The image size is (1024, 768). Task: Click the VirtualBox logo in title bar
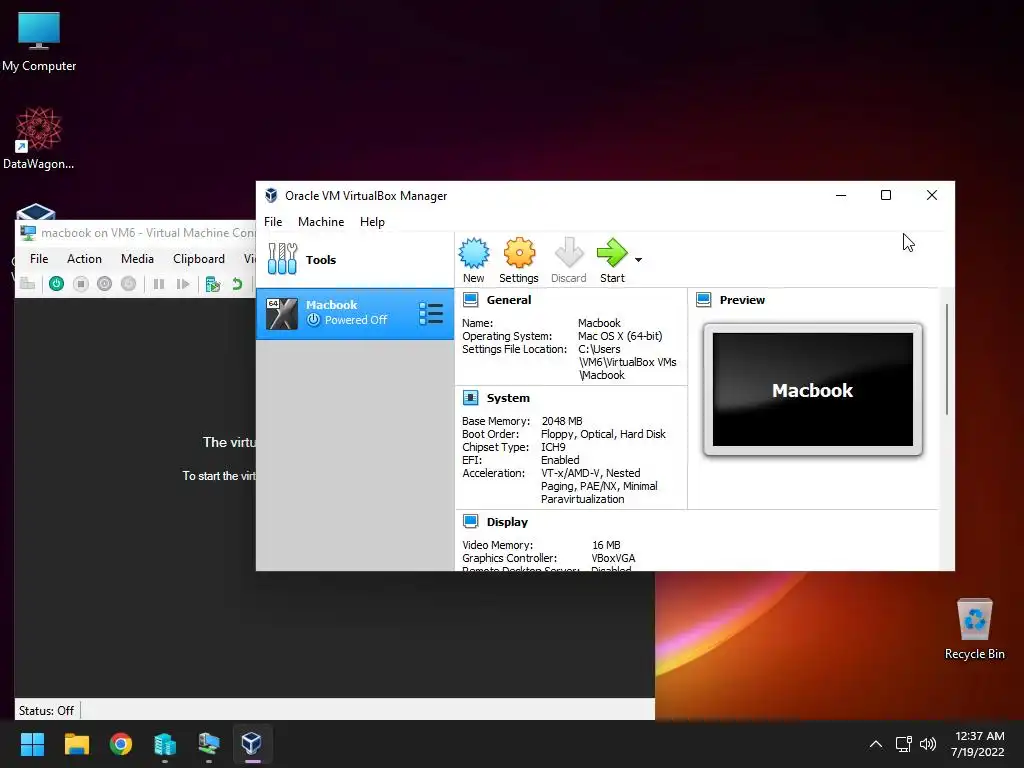tap(271, 195)
